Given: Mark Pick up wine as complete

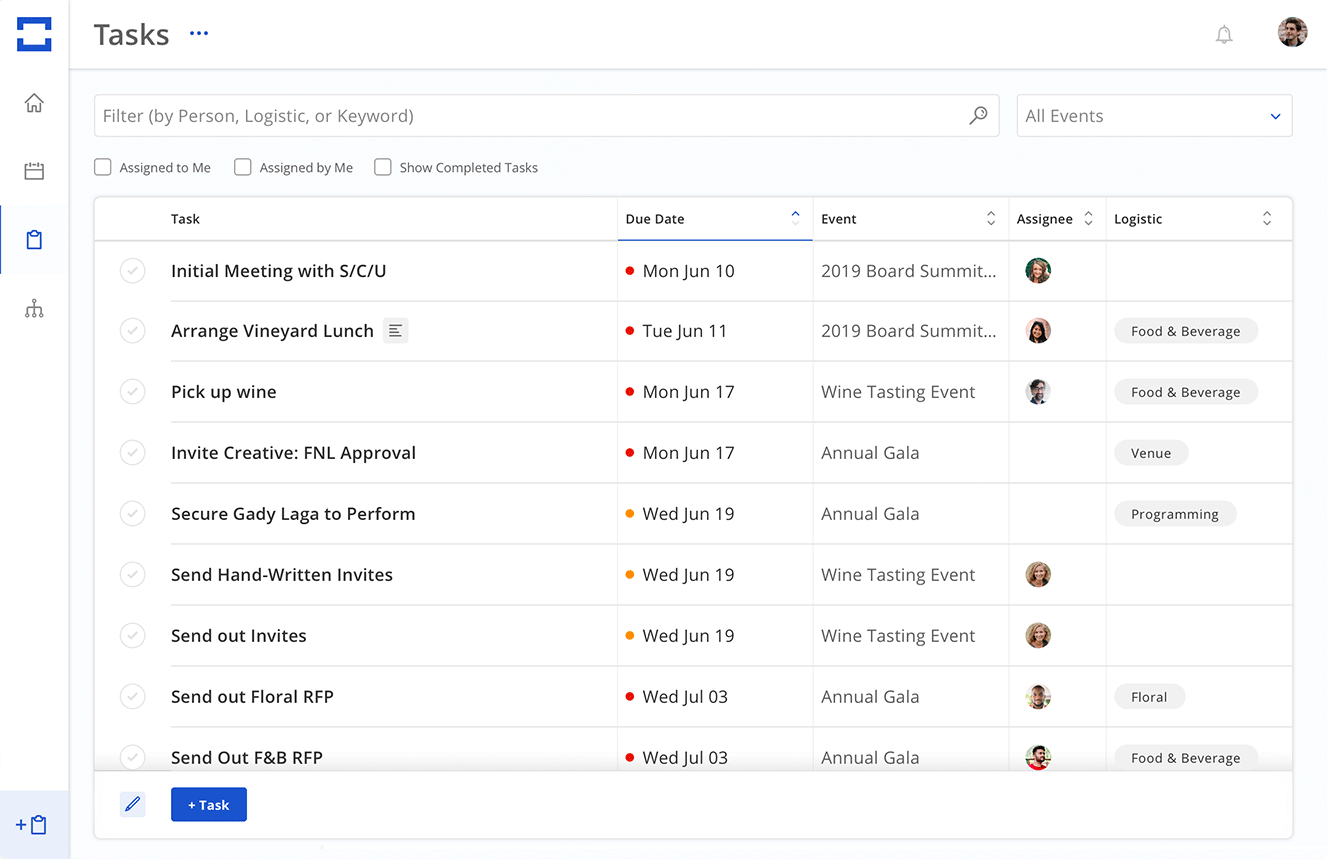Looking at the screenshot, I should [132, 391].
